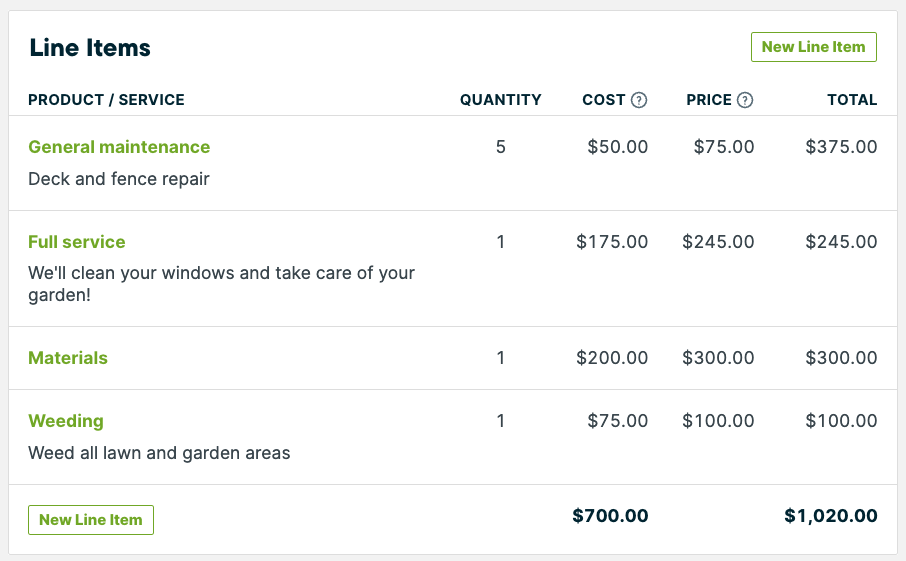The image size is (906, 561).
Task: Click the PRODUCT / SERVICE column header
Action: pos(106,100)
